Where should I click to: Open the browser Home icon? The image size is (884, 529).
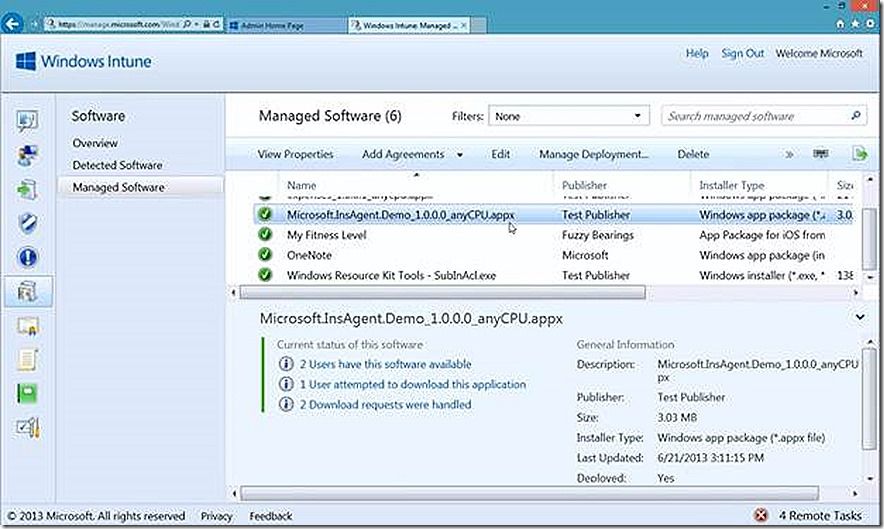(841, 24)
